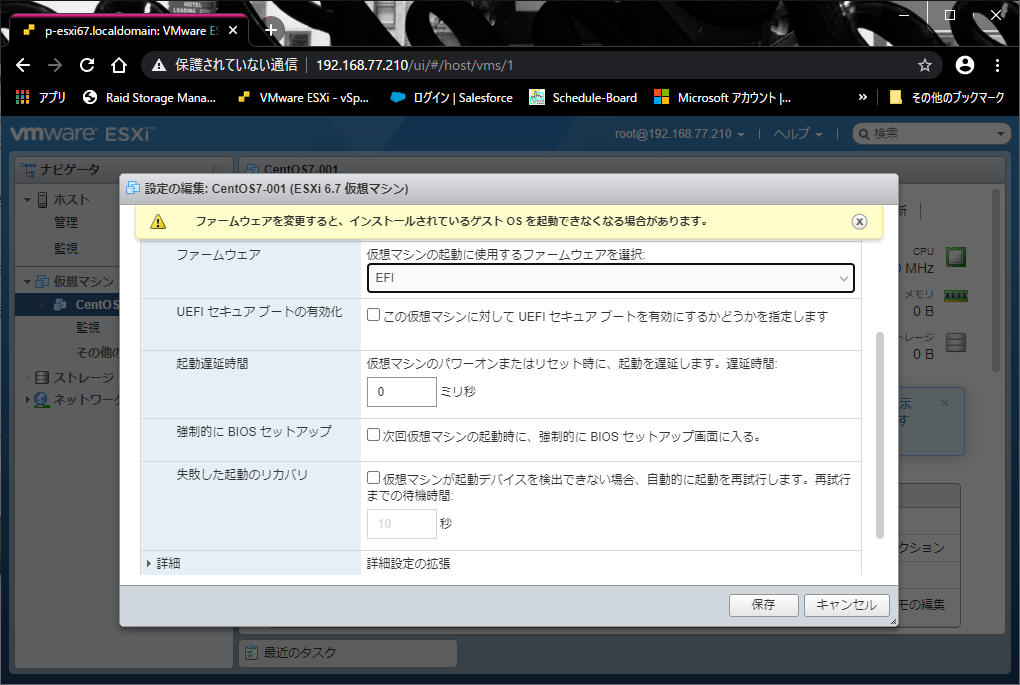Open the Chrome three-dot menu

tap(997, 65)
